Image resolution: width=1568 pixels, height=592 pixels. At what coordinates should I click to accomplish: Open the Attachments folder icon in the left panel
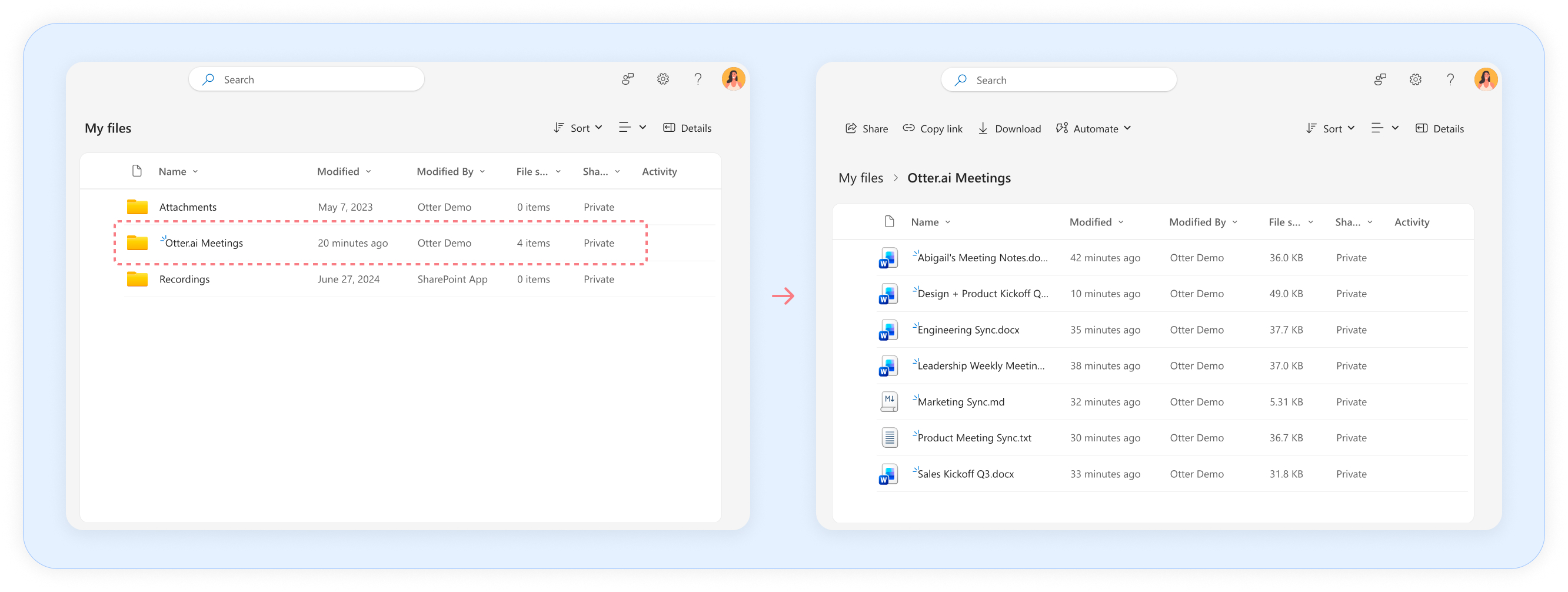coord(137,207)
